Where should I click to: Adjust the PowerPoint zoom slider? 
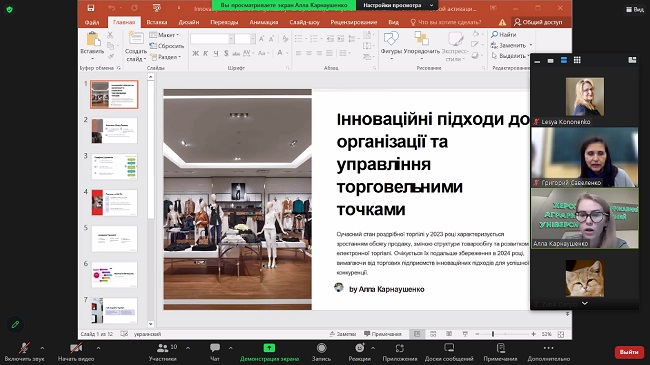(492, 334)
